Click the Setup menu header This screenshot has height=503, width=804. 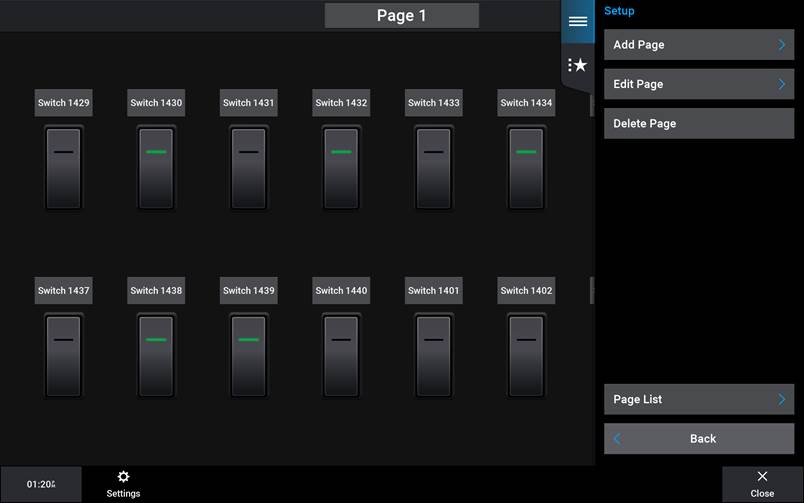tap(619, 11)
